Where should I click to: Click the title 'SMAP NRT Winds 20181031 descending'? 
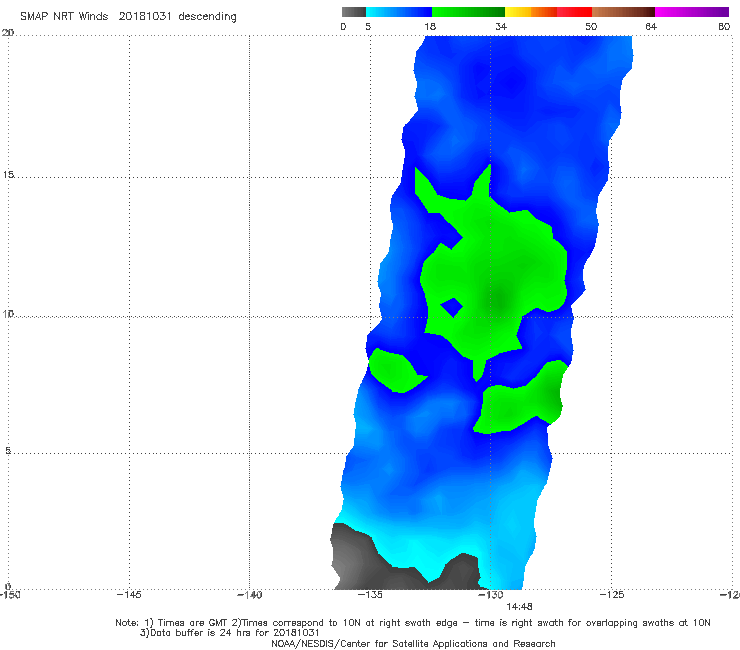pos(128,17)
